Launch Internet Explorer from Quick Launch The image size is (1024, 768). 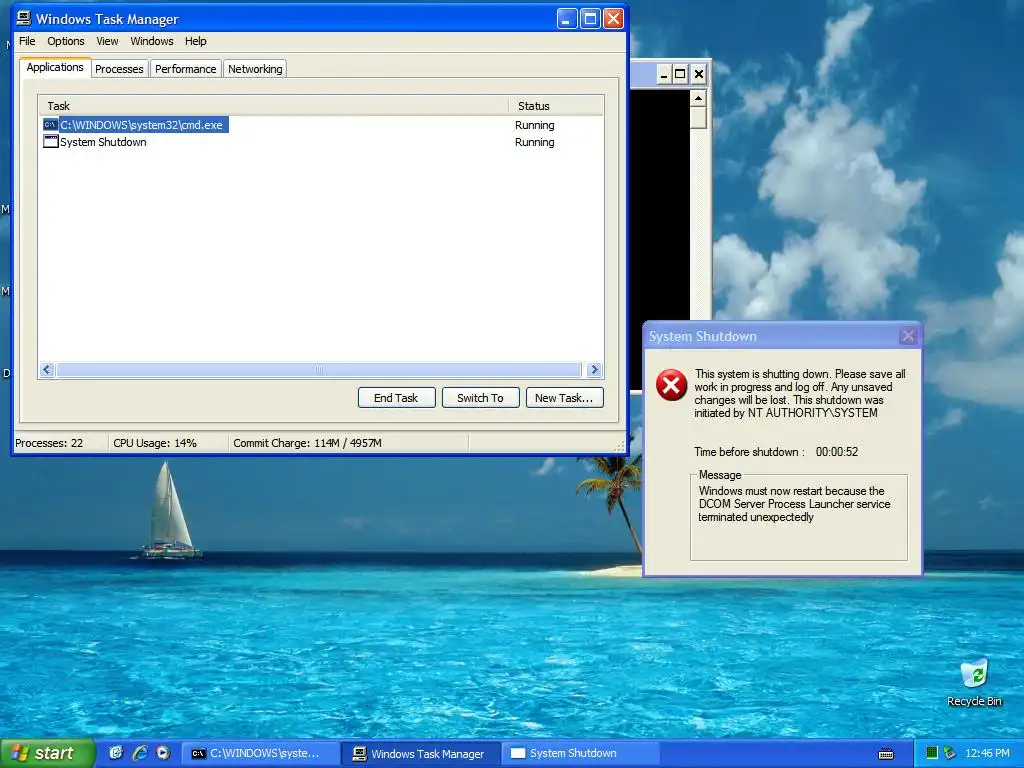pos(140,753)
